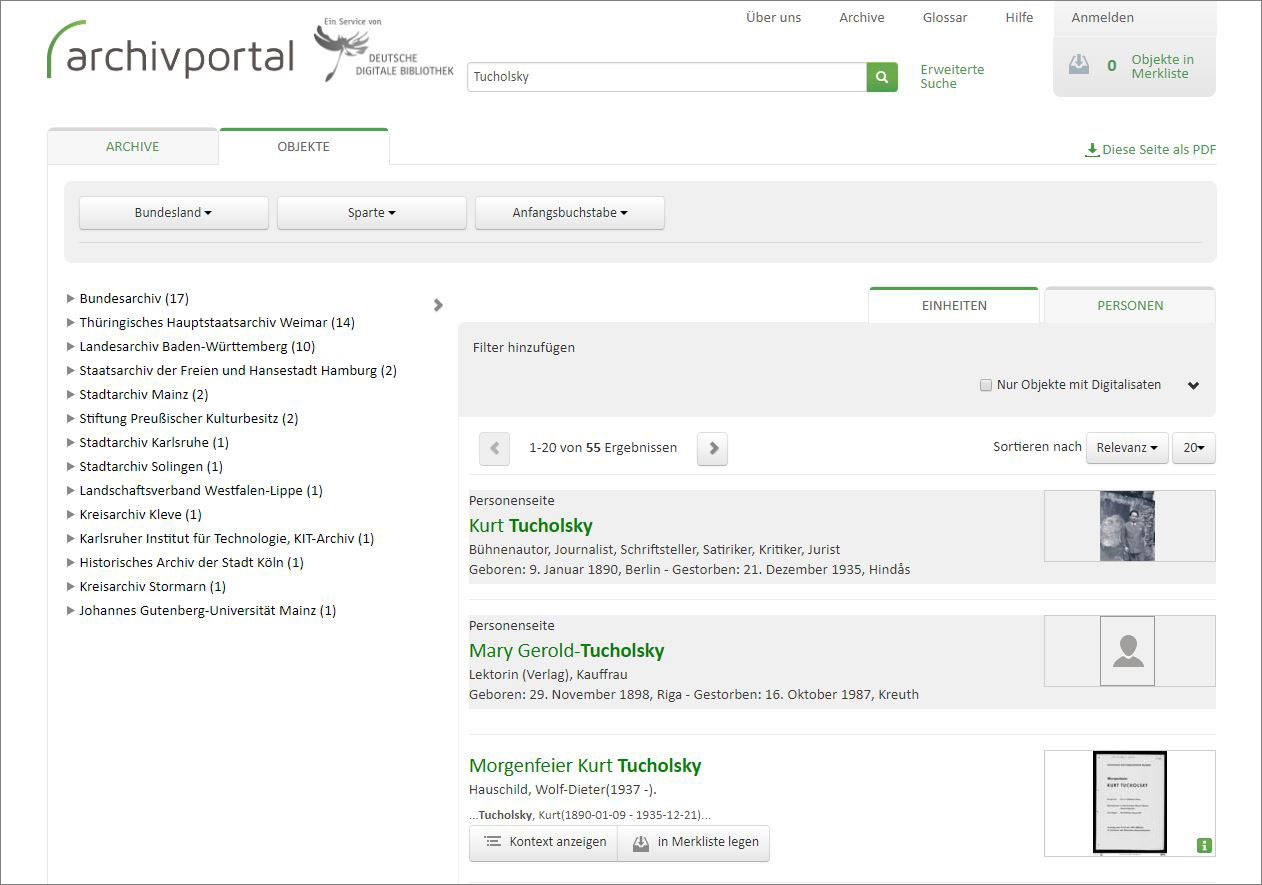Click the green search magnifier icon
Image resolution: width=1262 pixels, height=885 pixels.
click(x=881, y=76)
